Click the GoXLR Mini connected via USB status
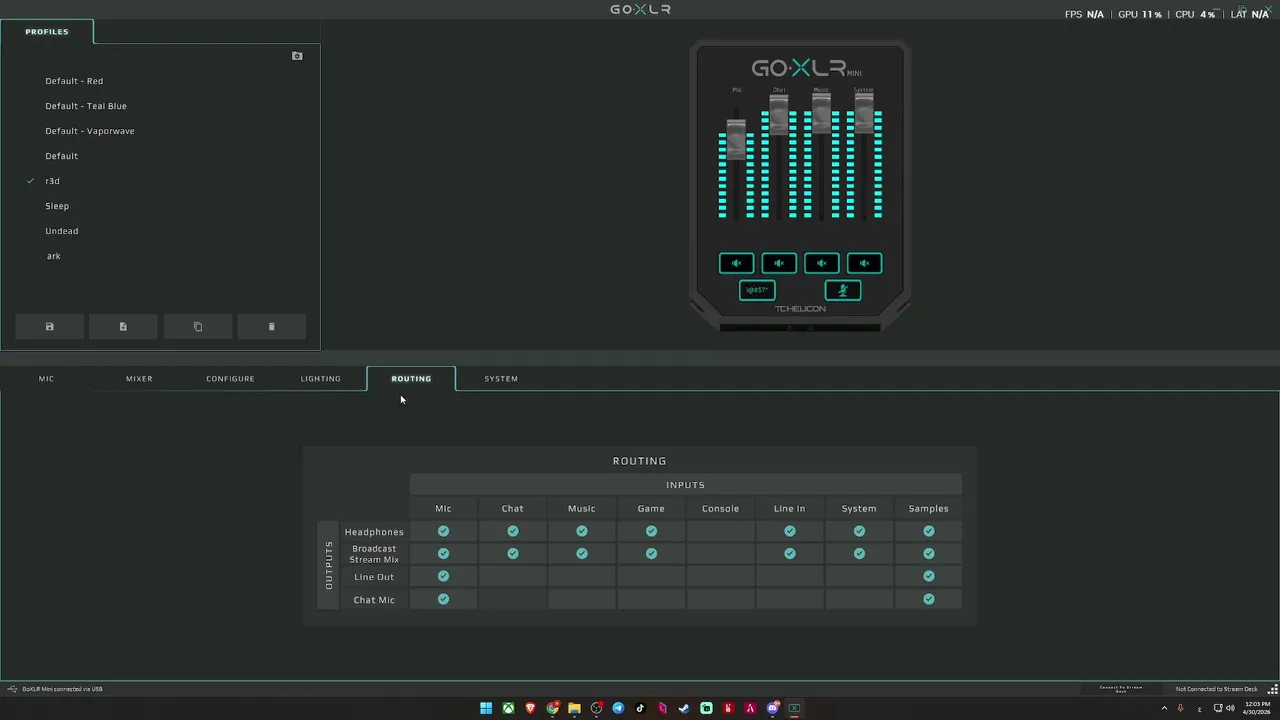This screenshot has height=720, width=1280. coord(62,689)
